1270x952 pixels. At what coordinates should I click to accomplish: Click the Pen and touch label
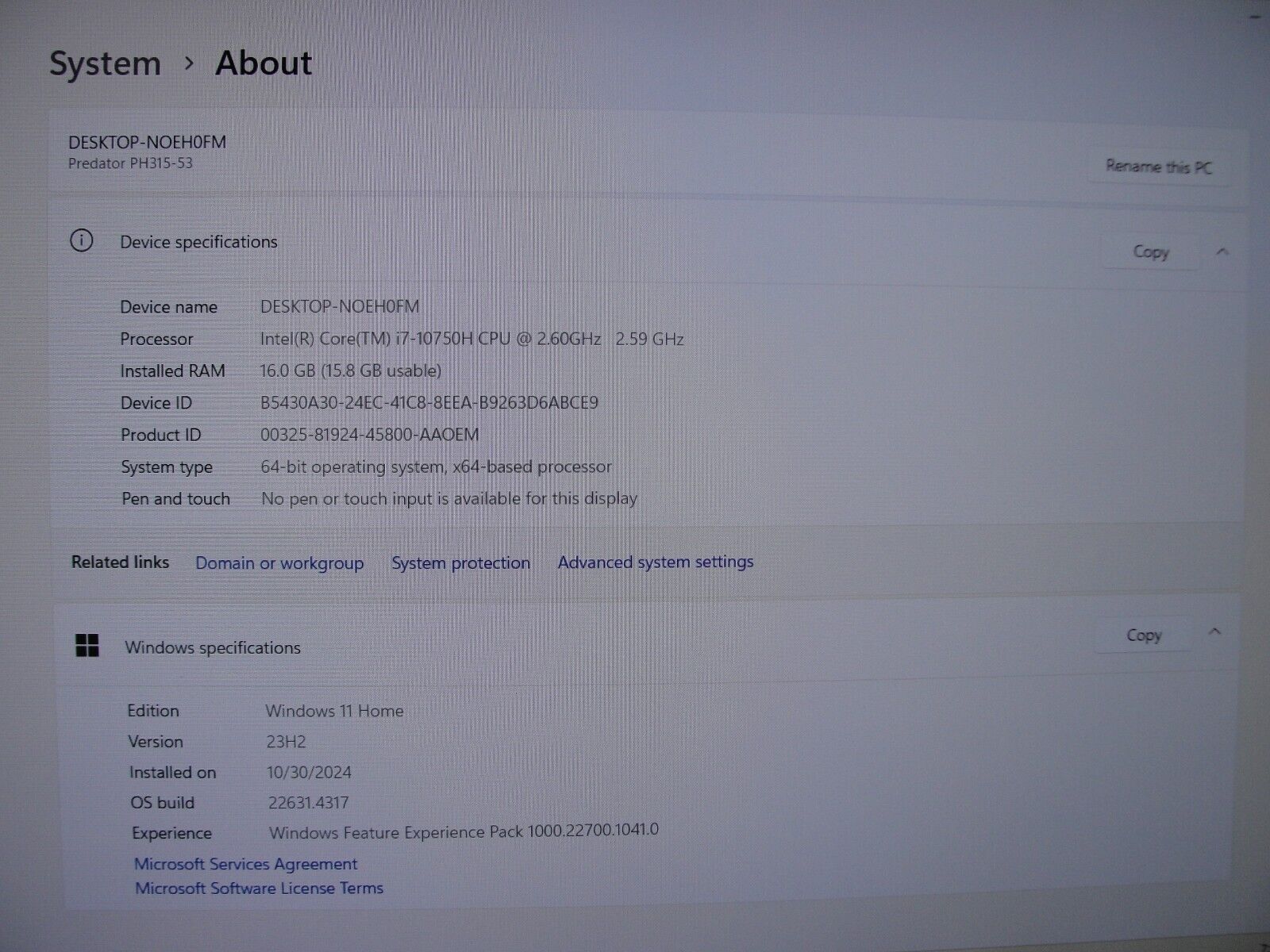pos(175,498)
